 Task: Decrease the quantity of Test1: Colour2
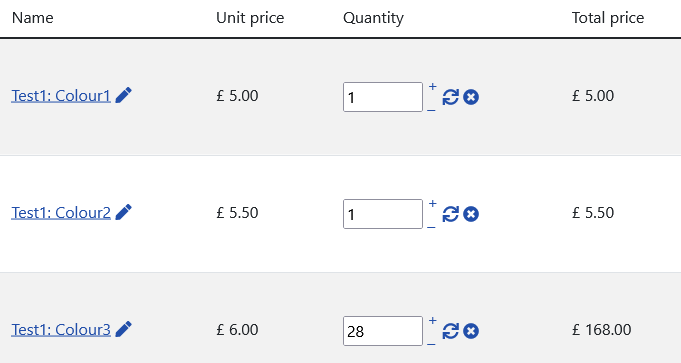click(431, 227)
